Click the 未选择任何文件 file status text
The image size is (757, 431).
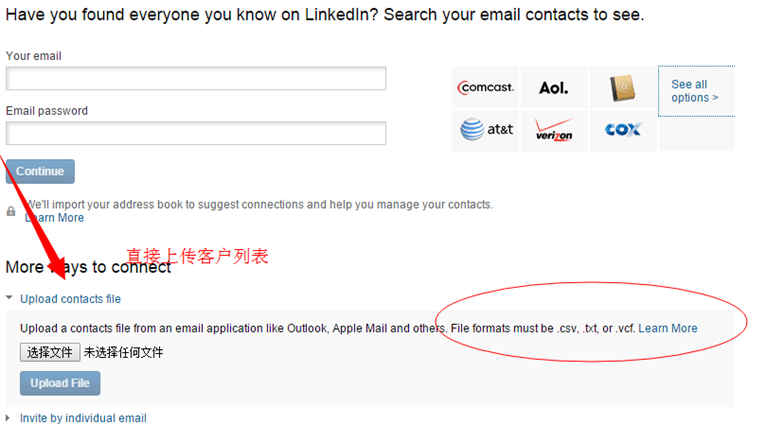point(123,352)
